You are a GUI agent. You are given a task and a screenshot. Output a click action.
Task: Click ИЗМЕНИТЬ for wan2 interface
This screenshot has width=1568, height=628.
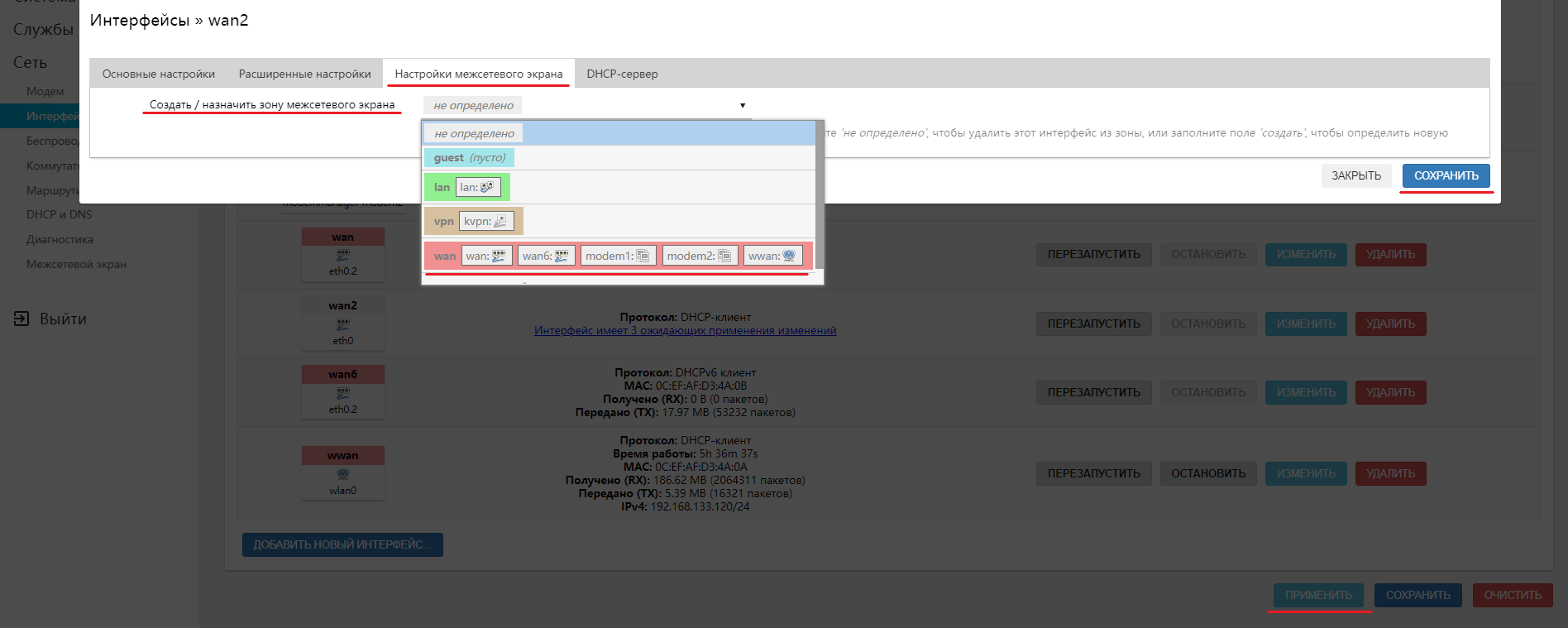1306,324
